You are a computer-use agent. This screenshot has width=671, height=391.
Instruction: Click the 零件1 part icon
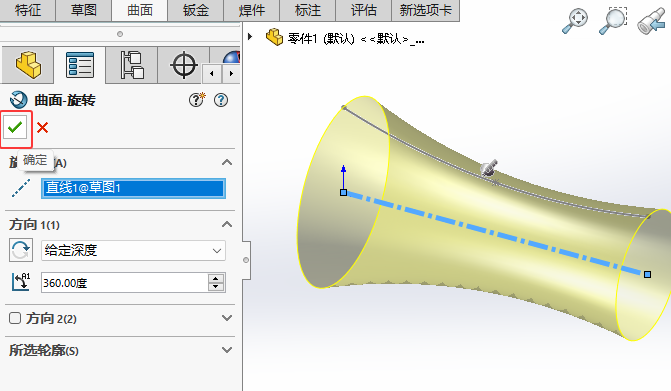[274, 37]
